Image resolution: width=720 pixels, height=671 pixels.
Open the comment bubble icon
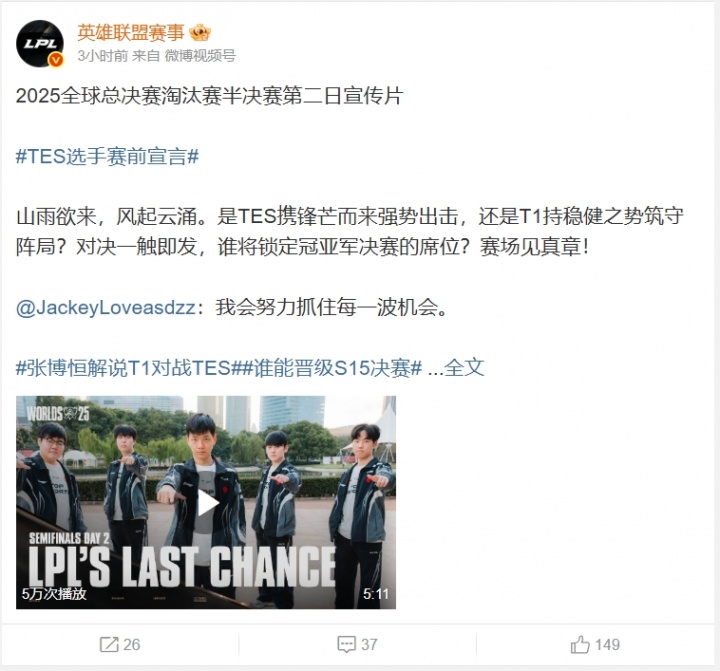pos(346,644)
